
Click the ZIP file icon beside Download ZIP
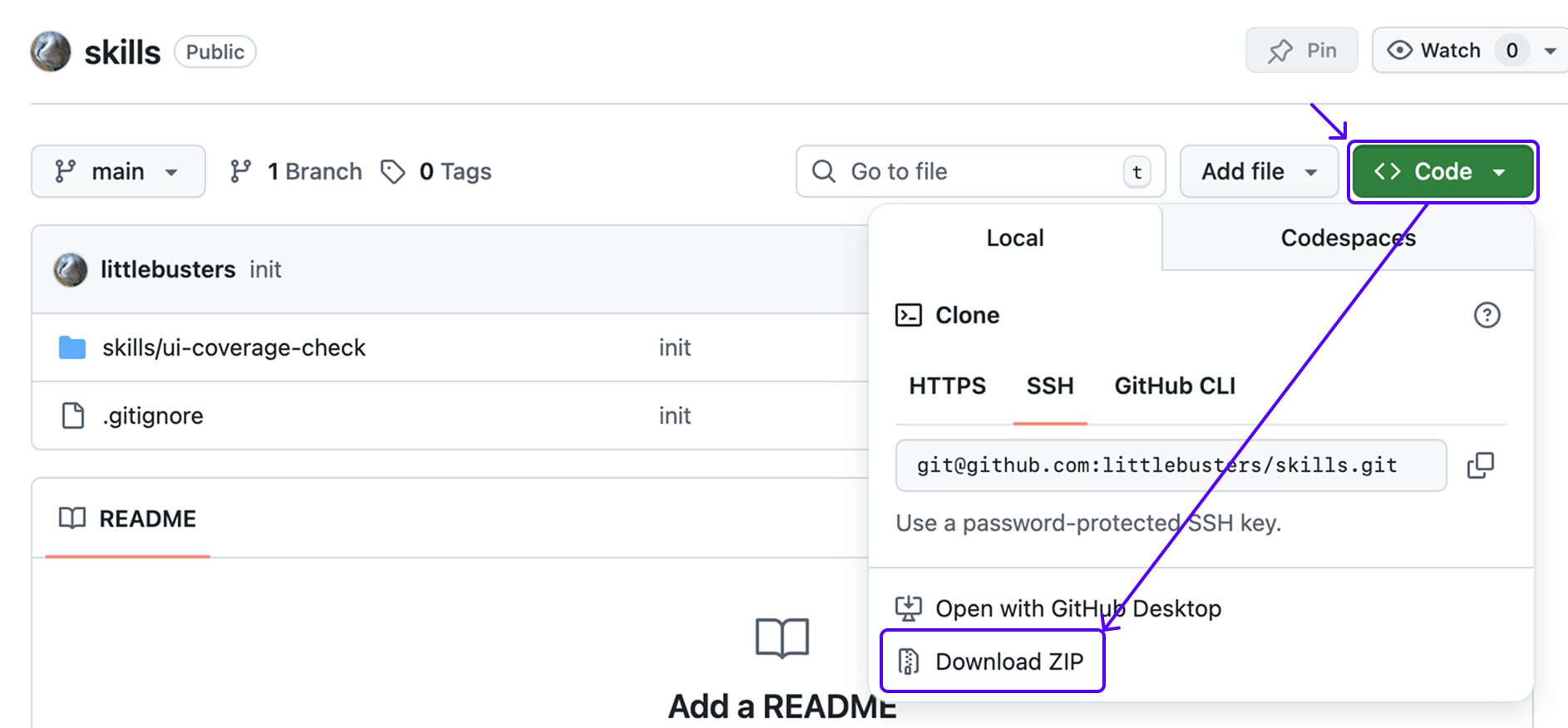click(909, 662)
